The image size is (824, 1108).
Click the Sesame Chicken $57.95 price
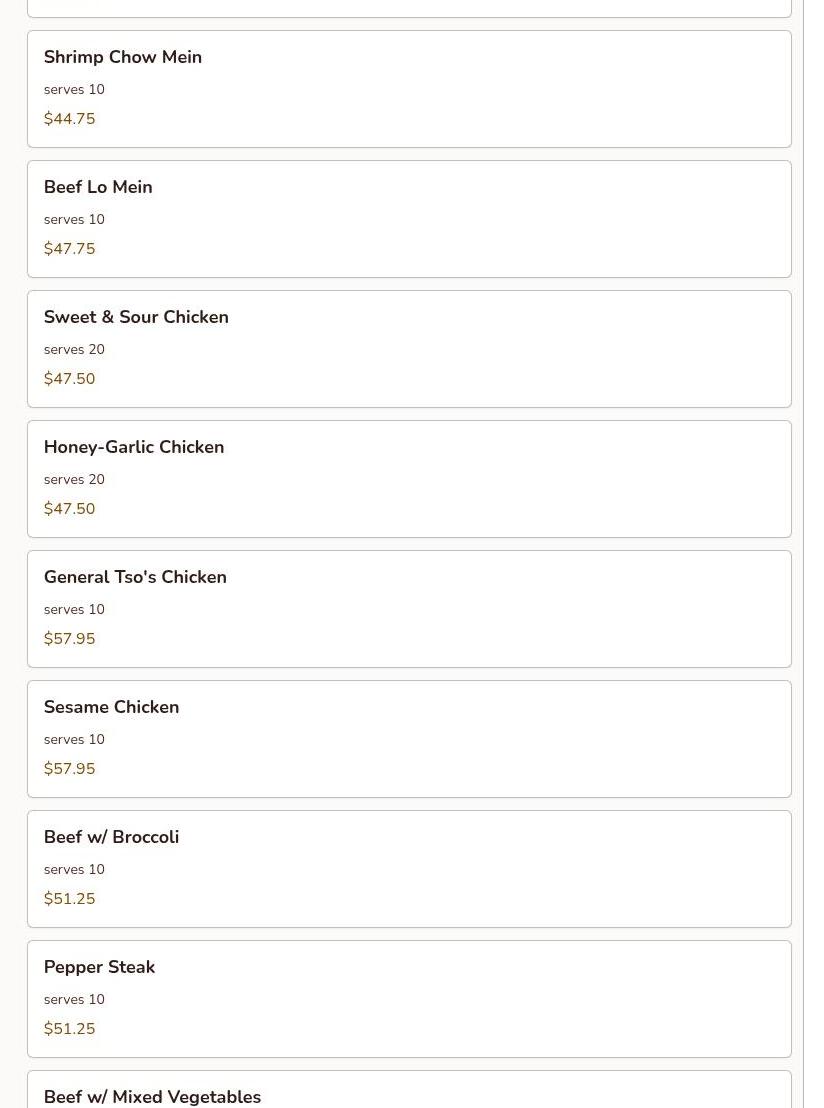(69, 769)
